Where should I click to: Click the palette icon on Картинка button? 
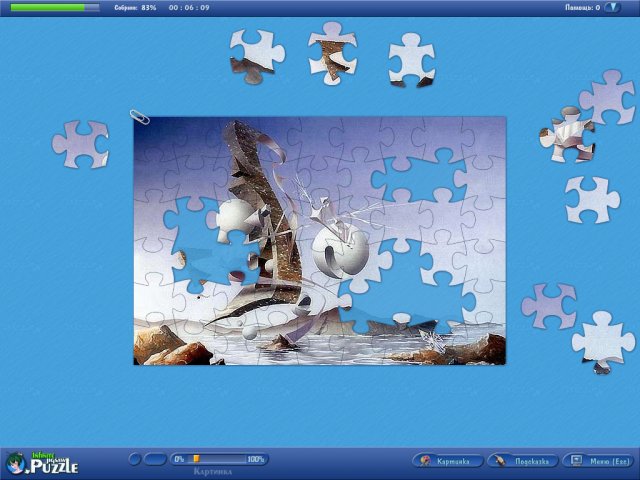pos(425,461)
